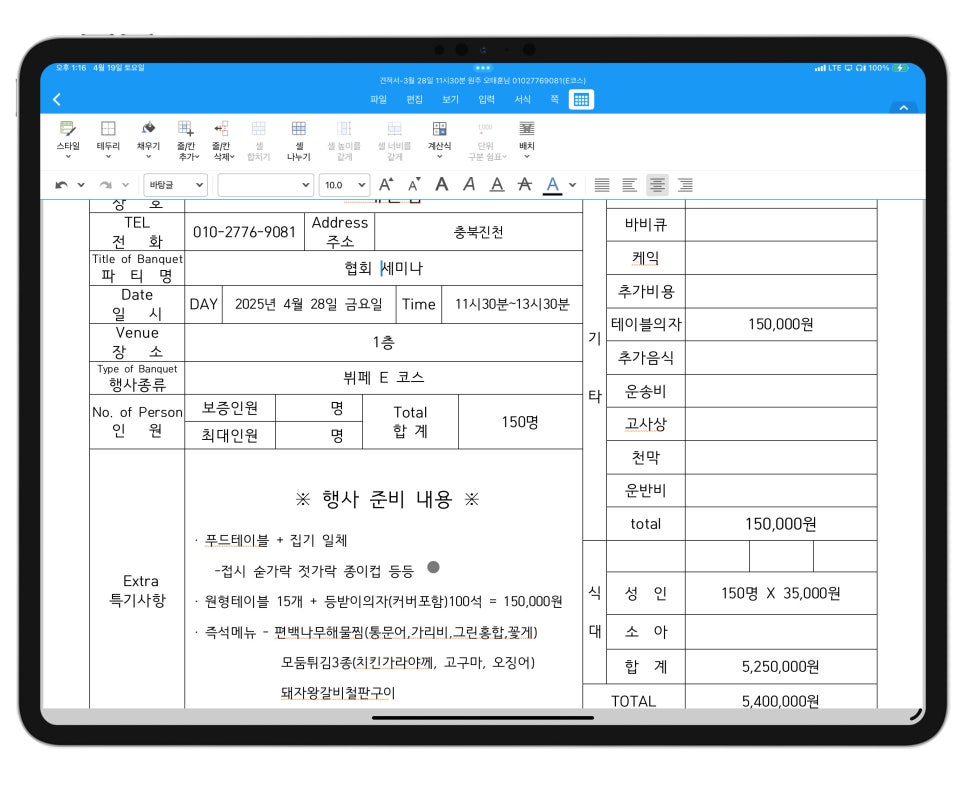Decrease font size with A-down icon
Image resolution: width=966 pixels, height=785 pixels.
pos(414,184)
